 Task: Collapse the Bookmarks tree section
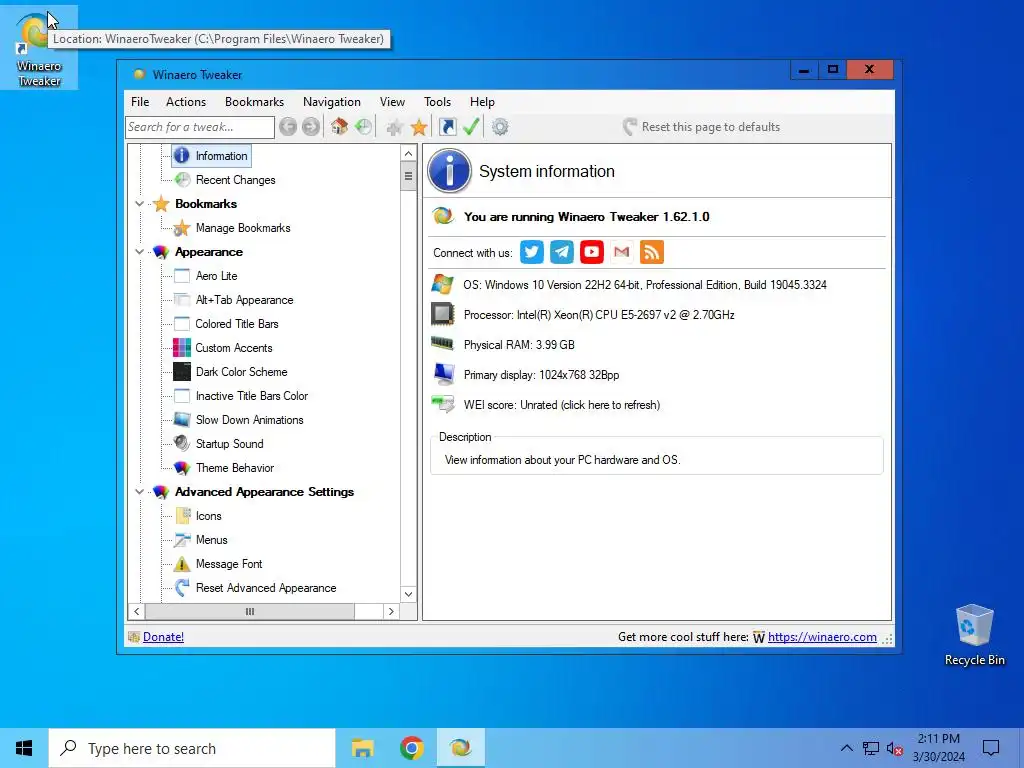[x=139, y=204]
